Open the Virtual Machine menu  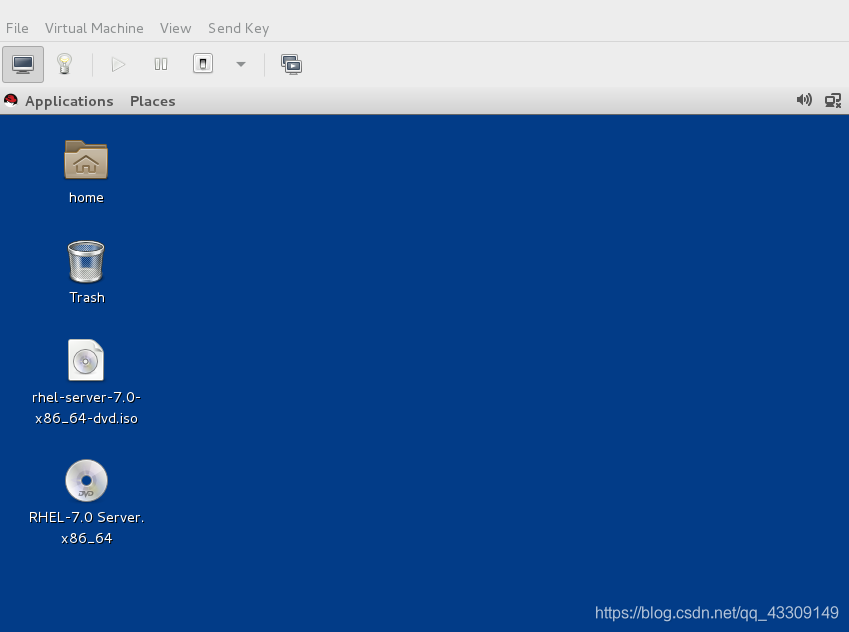94,28
